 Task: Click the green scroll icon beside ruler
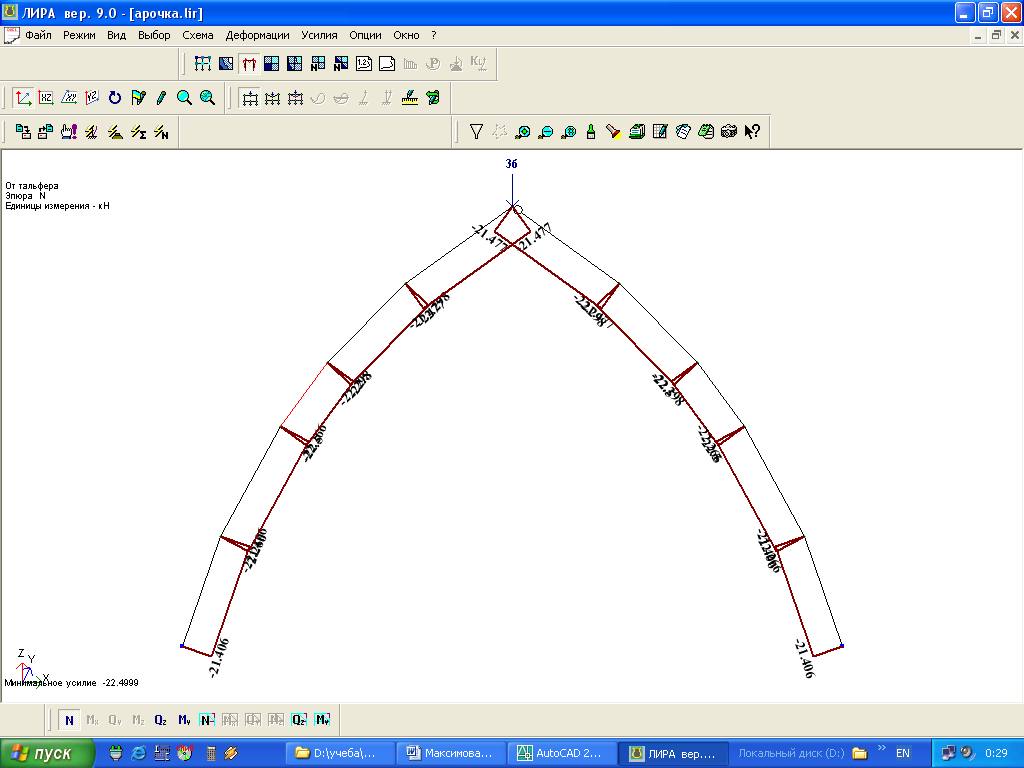point(432,98)
